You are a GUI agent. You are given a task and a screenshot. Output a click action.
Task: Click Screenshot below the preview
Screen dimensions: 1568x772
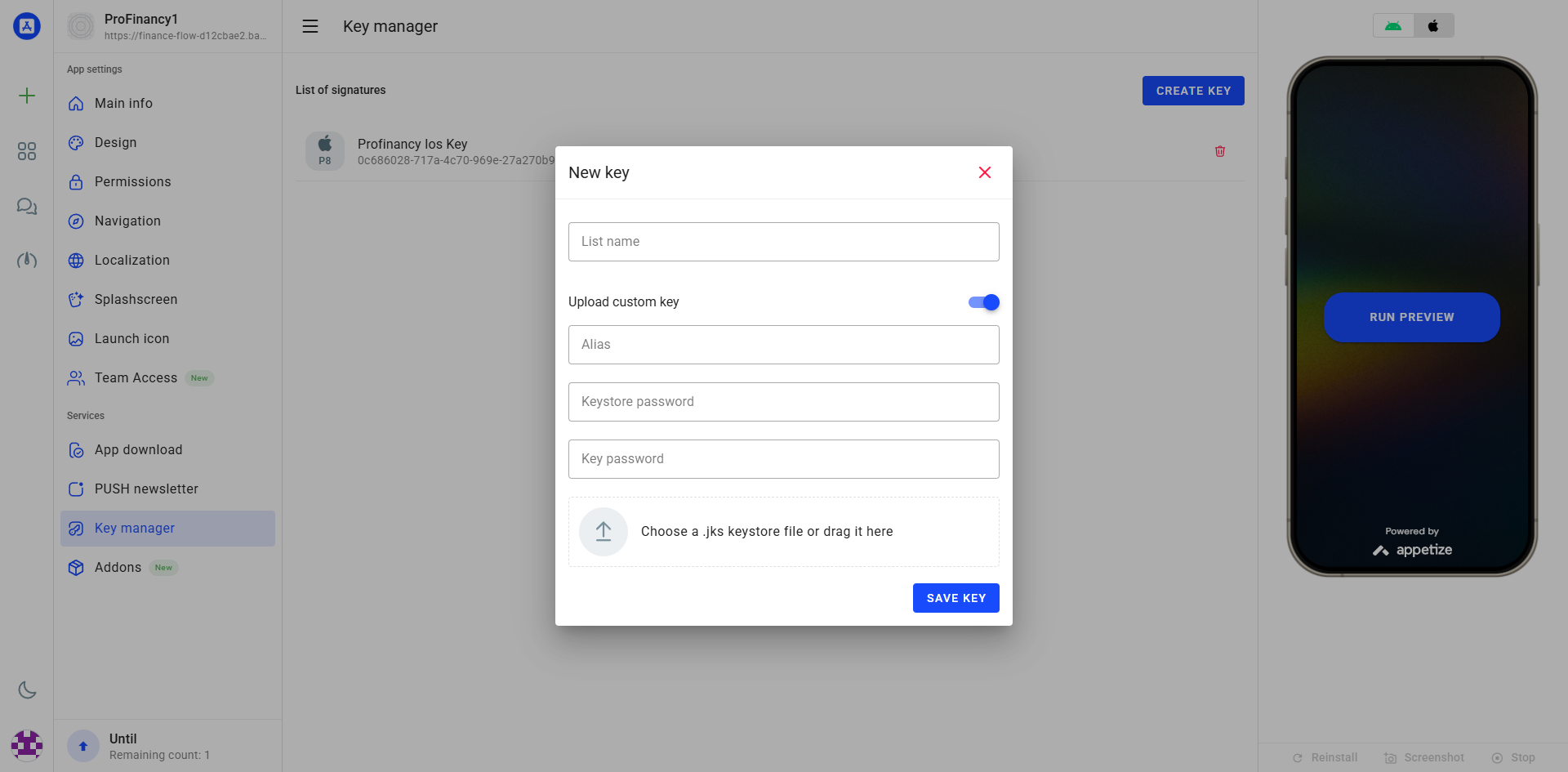(x=1424, y=757)
